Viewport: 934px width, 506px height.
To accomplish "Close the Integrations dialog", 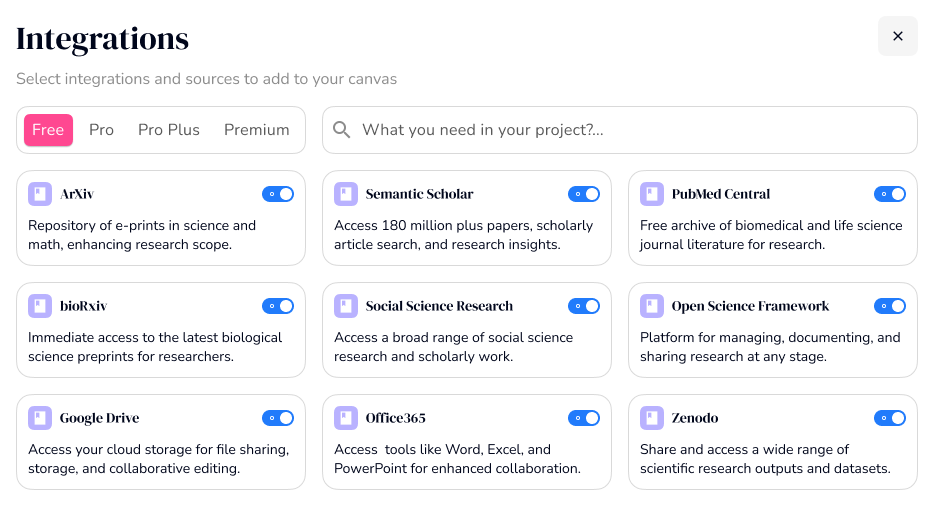I will click(x=898, y=36).
